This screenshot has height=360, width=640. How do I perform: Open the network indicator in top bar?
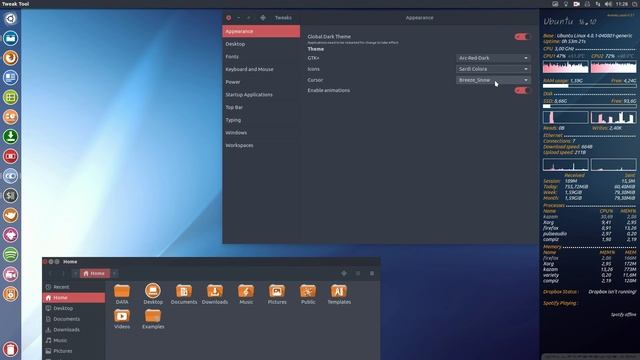[x=598, y=4]
